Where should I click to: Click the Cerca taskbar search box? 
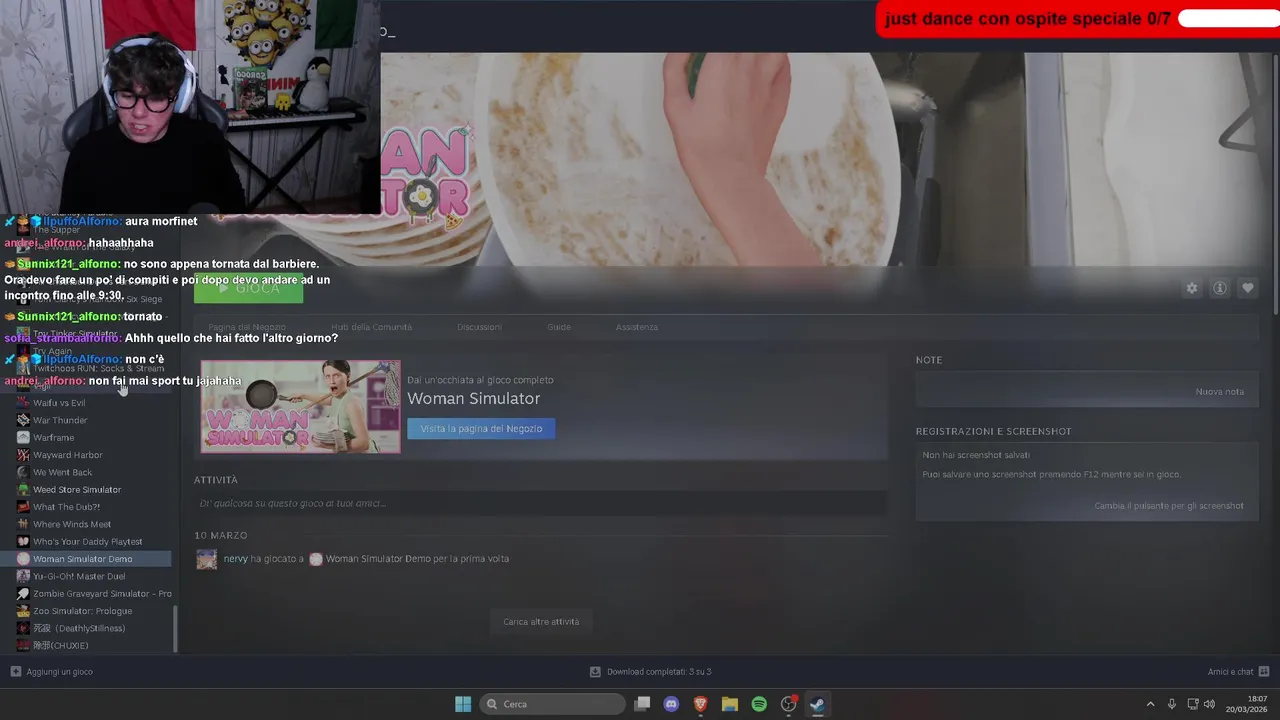coord(552,704)
